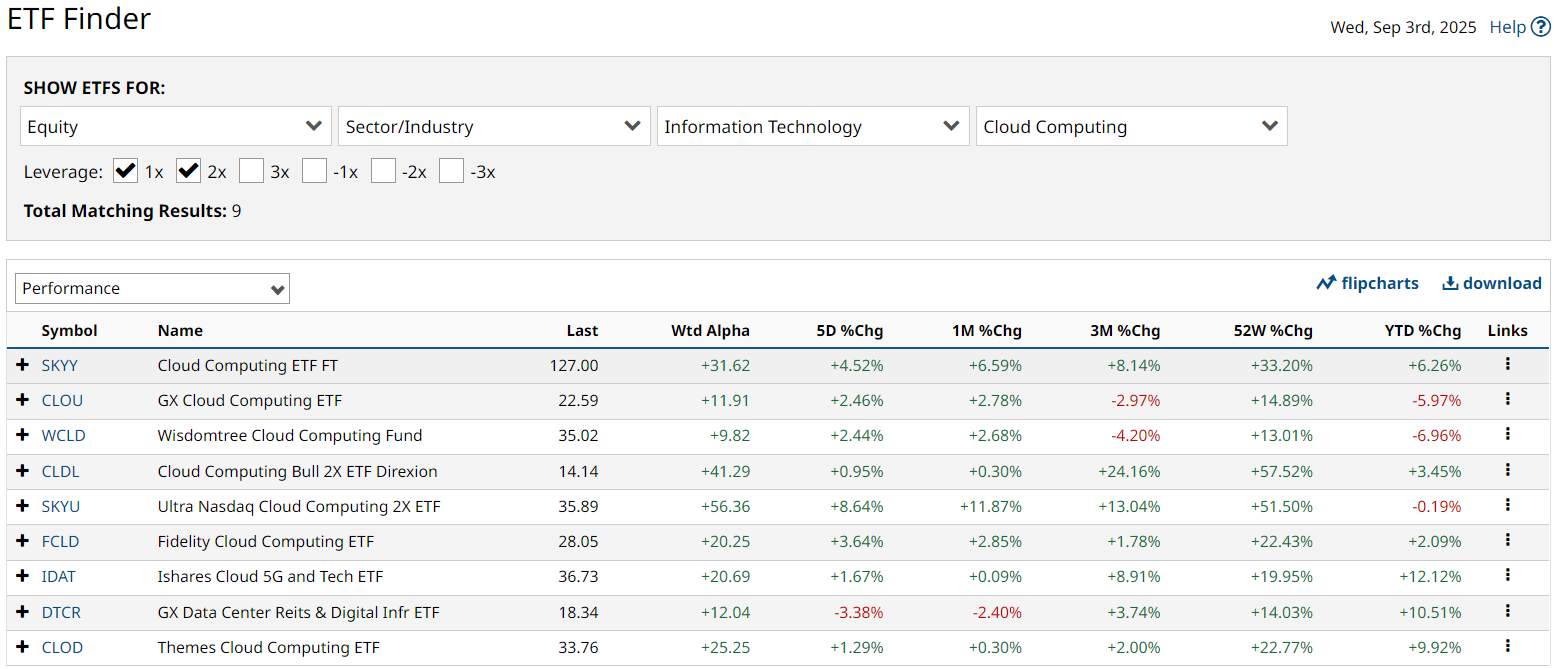This screenshot has height=669, width=1556.
Task: Expand the CLDL row plus sign
Action: pos(23,471)
